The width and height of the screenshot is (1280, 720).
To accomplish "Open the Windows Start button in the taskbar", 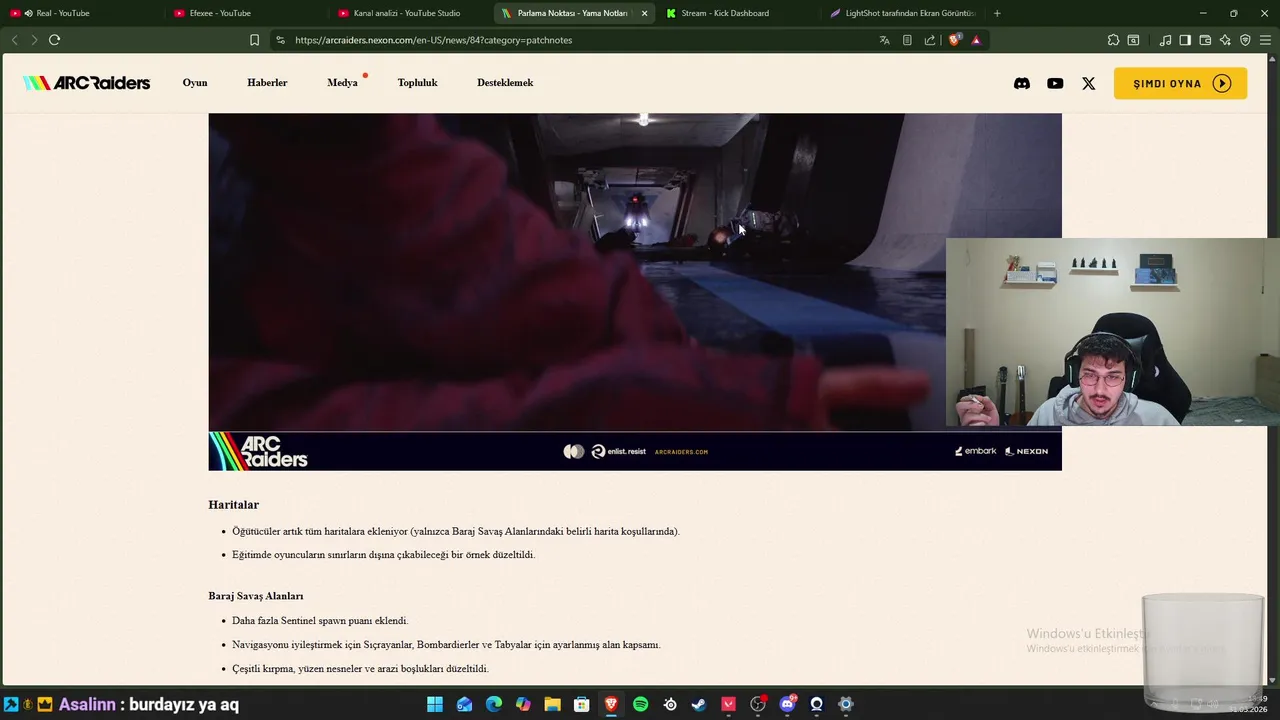I will 435,704.
